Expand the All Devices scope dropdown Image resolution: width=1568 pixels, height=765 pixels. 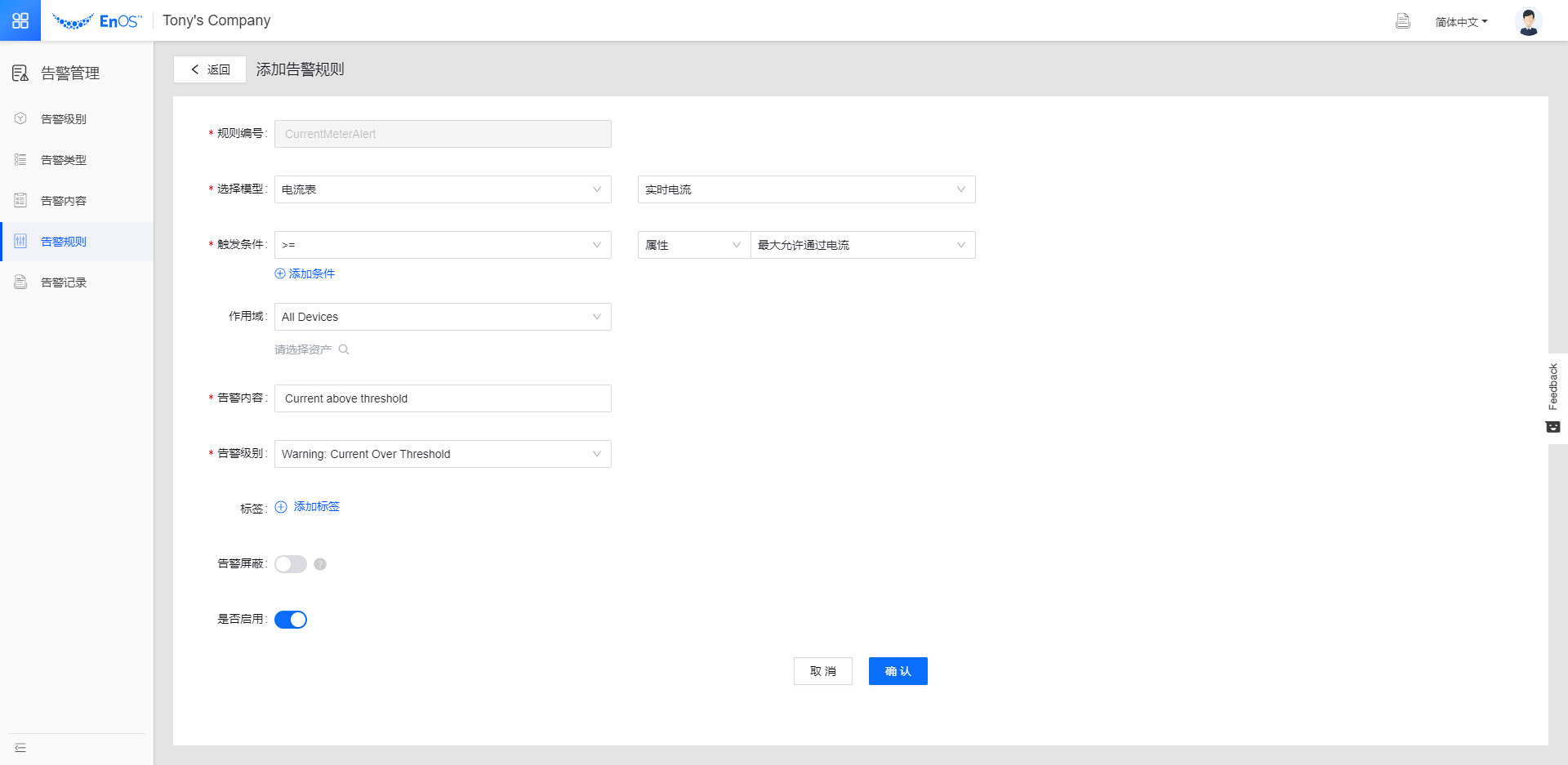(442, 317)
